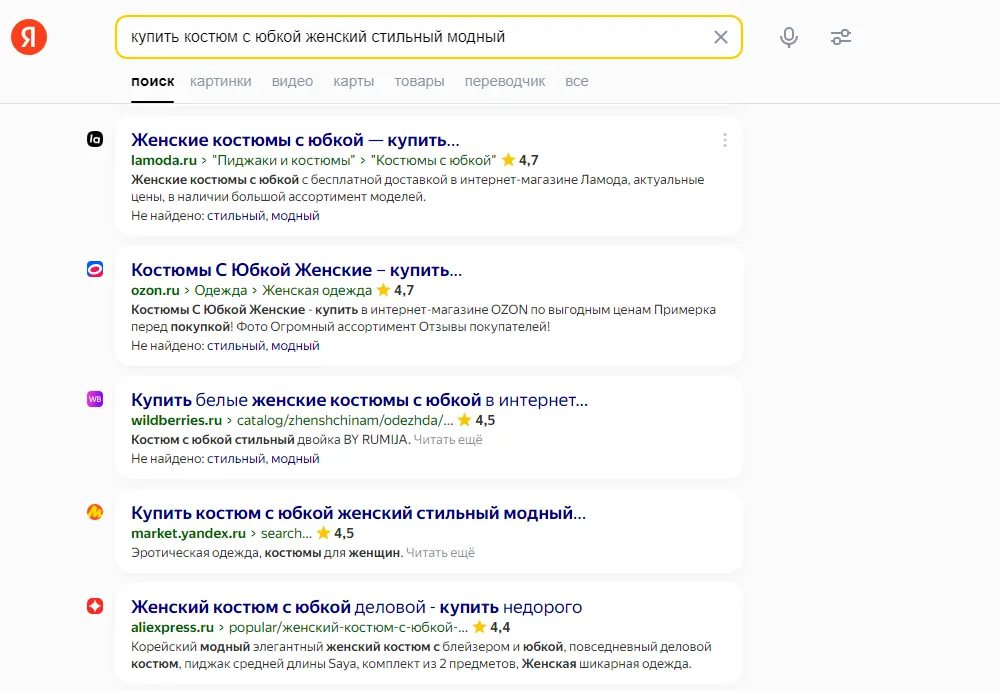Click the Lamoda favicon
The height and width of the screenshot is (691, 1000).
point(95,139)
